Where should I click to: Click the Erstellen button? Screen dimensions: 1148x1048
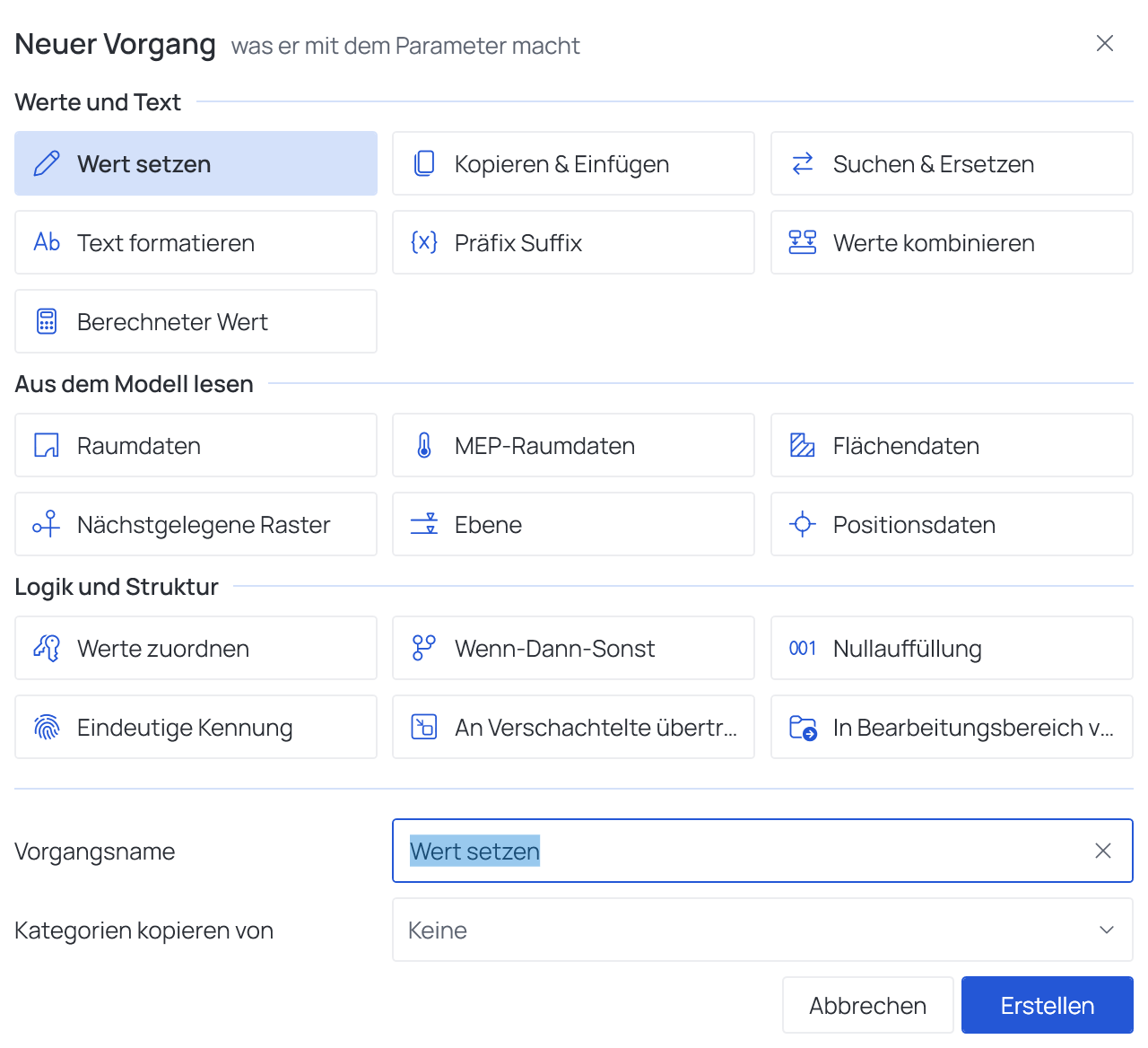click(x=1048, y=1005)
